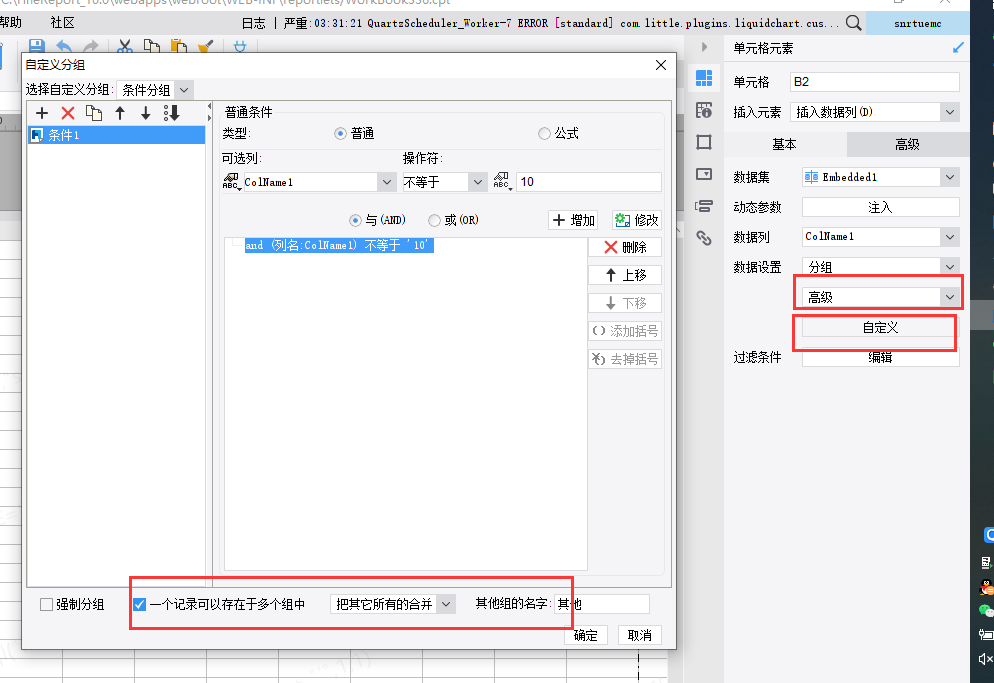Screen dimensions: 994x683
Task: Click the 注入 dynamic parameter button
Action: pyautogui.click(x=881, y=207)
